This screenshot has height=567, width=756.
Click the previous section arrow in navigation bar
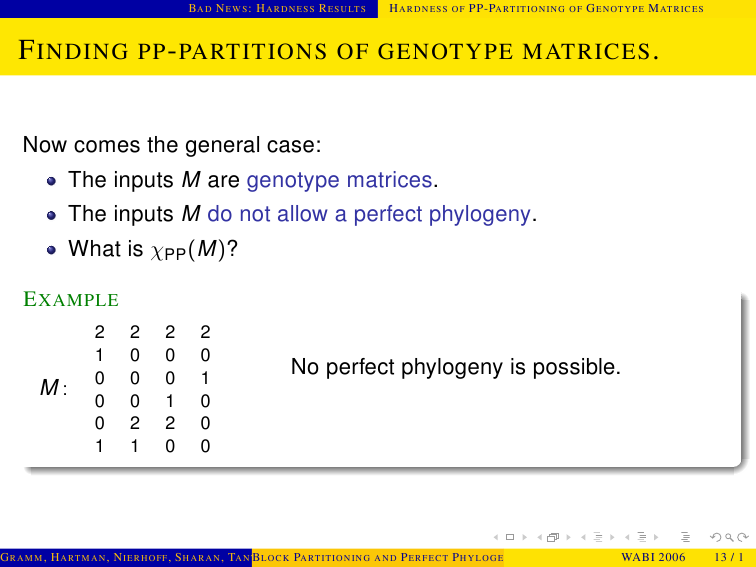tap(627, 537)
